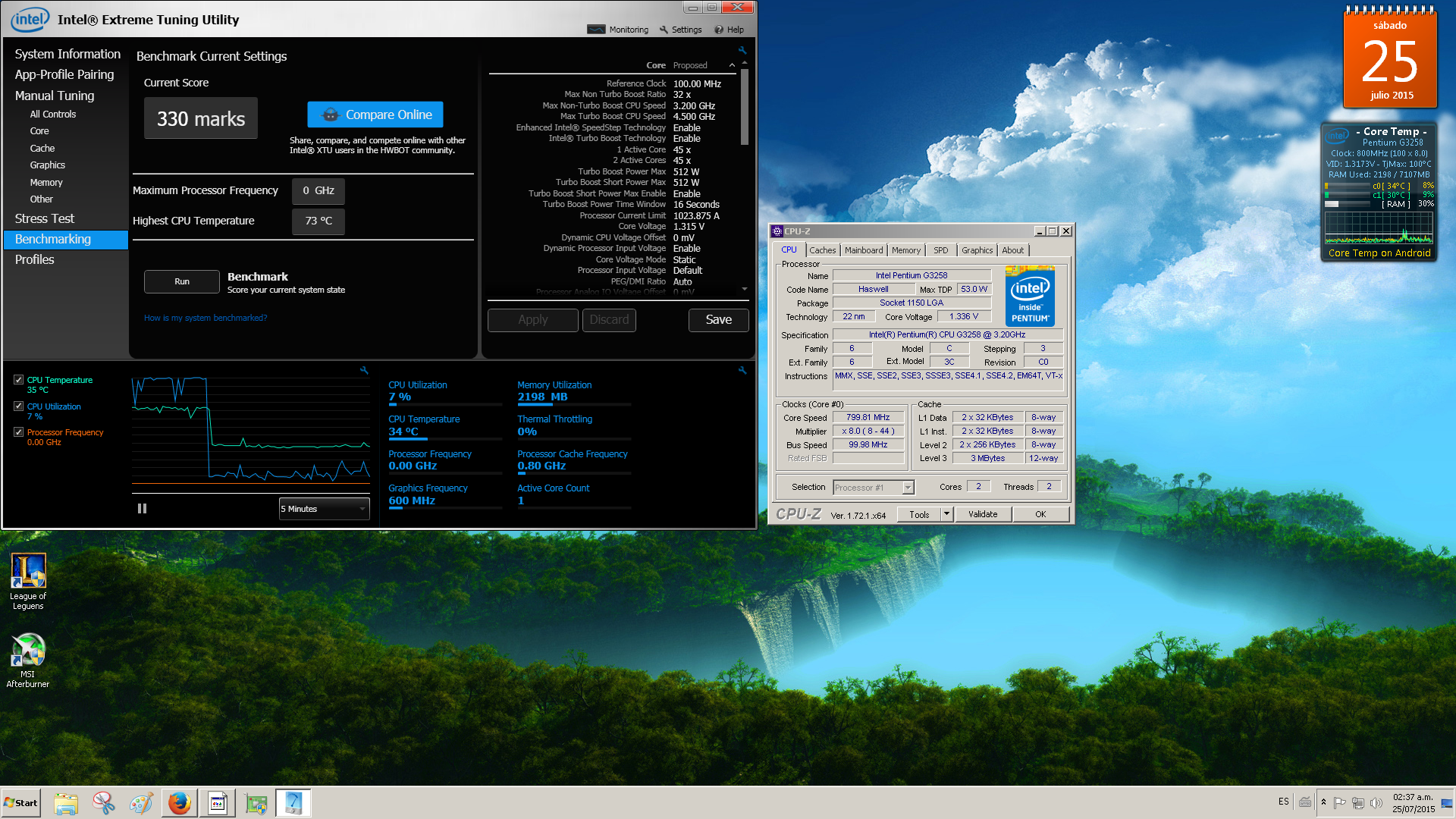Click the keyboard icon beside ES language indicator

coord(1305,802)
